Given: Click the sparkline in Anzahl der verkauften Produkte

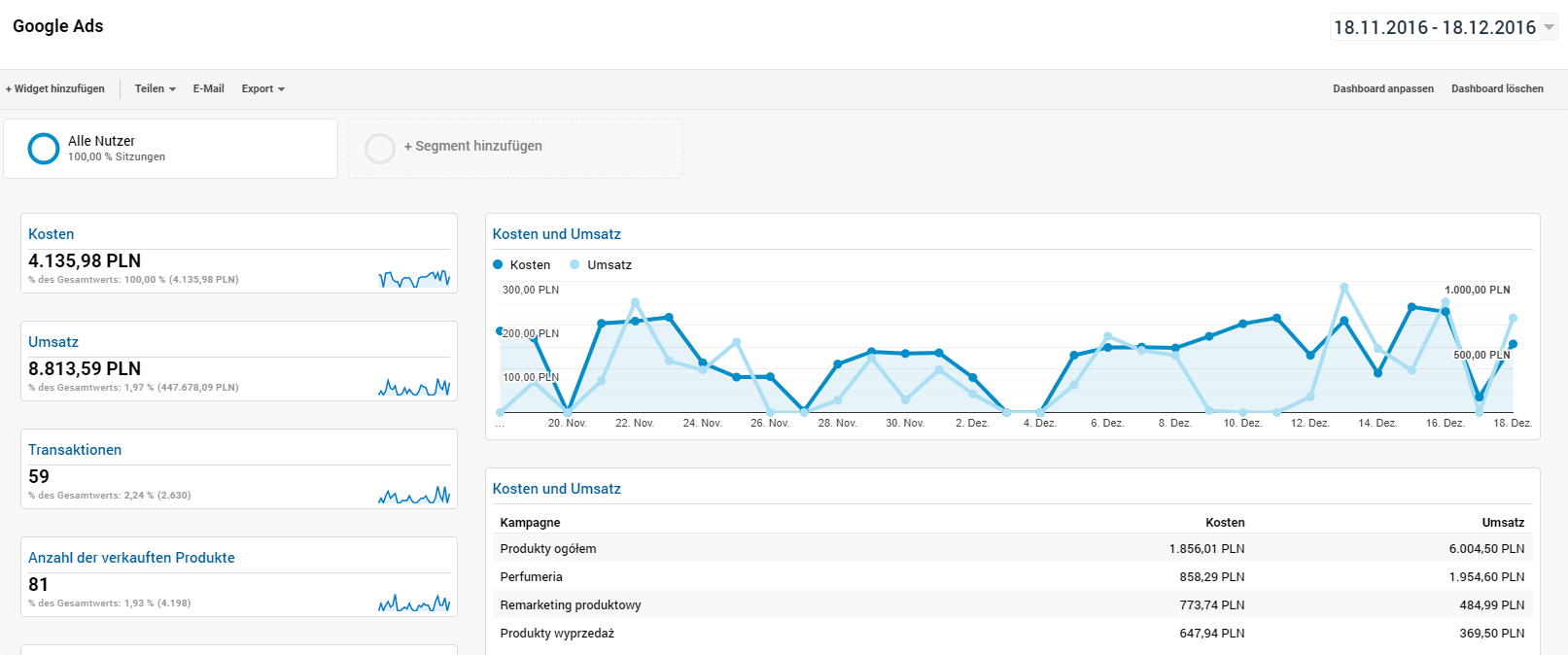Looking at the screenshot, I should click(414, 603).
